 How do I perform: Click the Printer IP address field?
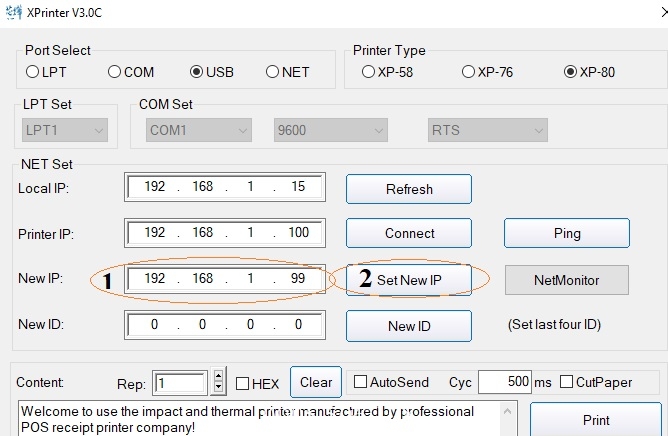225,233
